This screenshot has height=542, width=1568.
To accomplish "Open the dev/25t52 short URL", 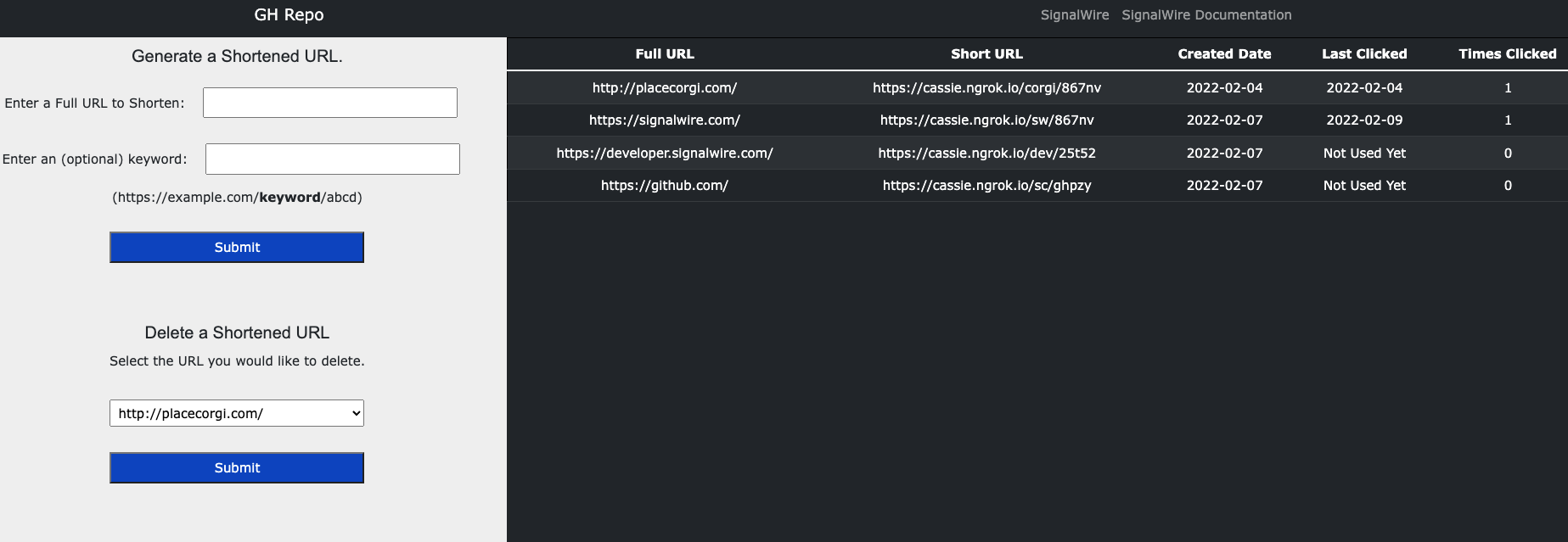I will (986, 153).
